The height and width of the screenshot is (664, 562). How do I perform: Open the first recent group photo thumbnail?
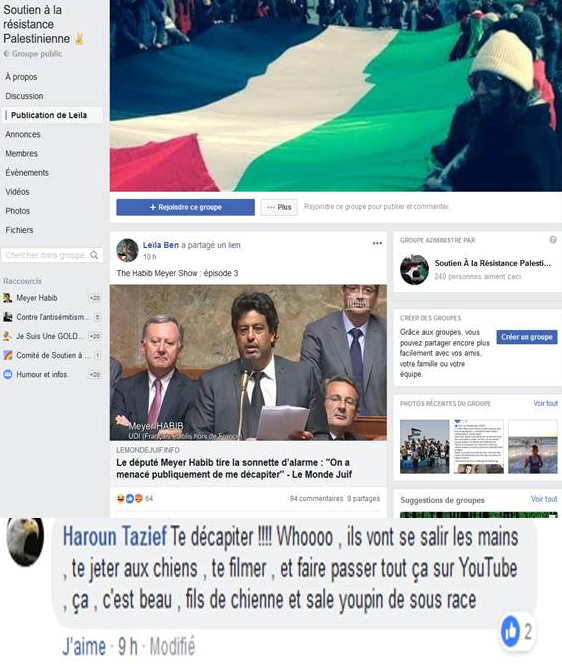(424, 446)
